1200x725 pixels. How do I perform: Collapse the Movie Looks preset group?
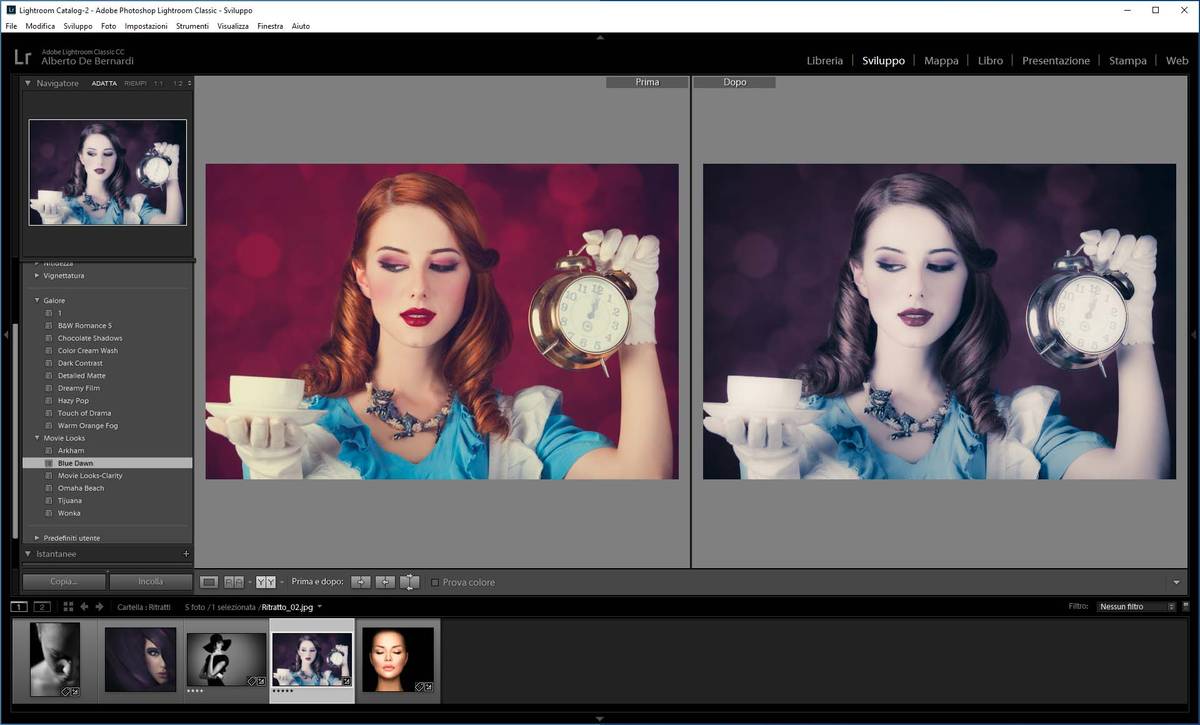tap(37, 438)
